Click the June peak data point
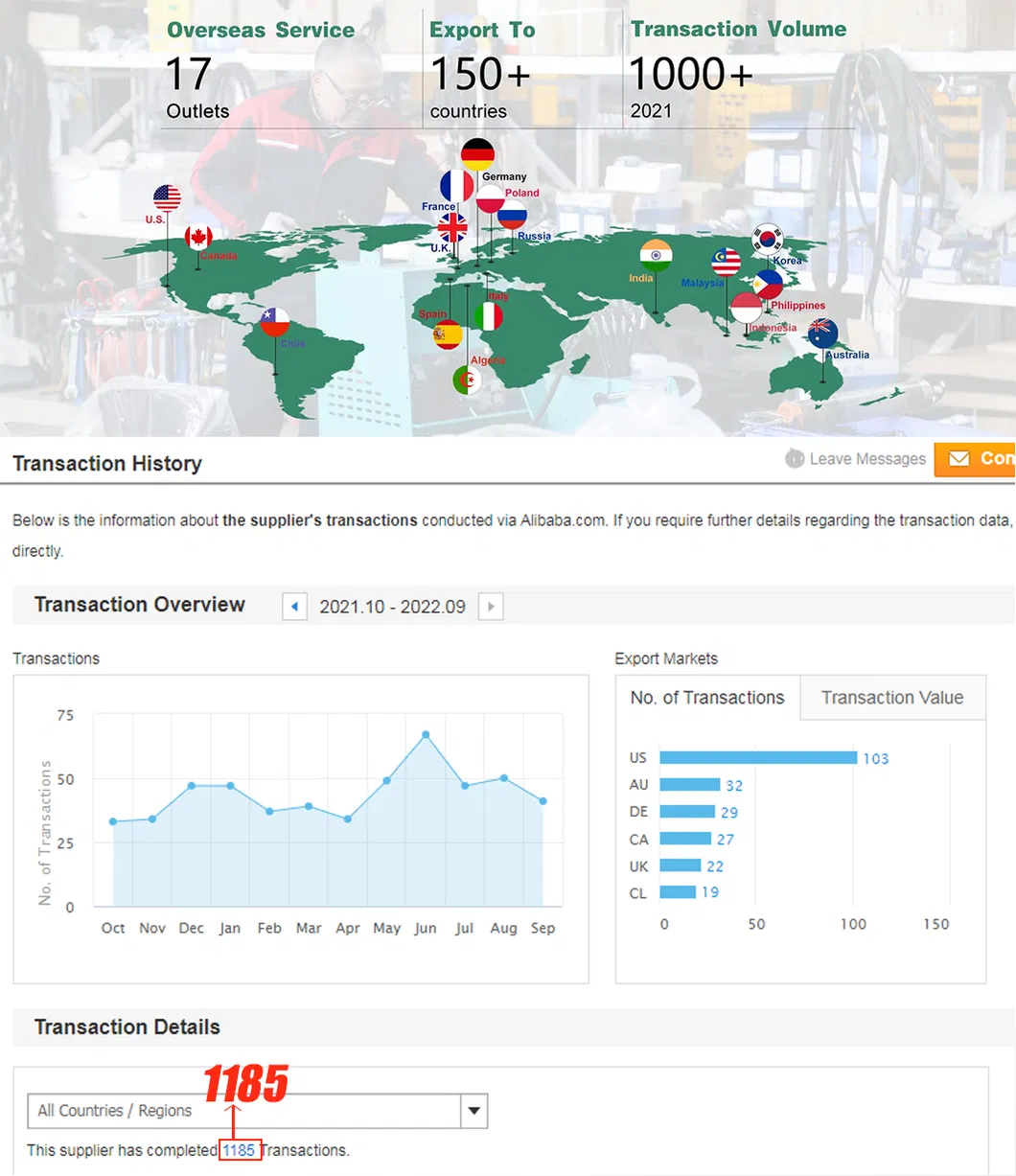This screenshot has width=1016, height=1176. tap(426, 735)
